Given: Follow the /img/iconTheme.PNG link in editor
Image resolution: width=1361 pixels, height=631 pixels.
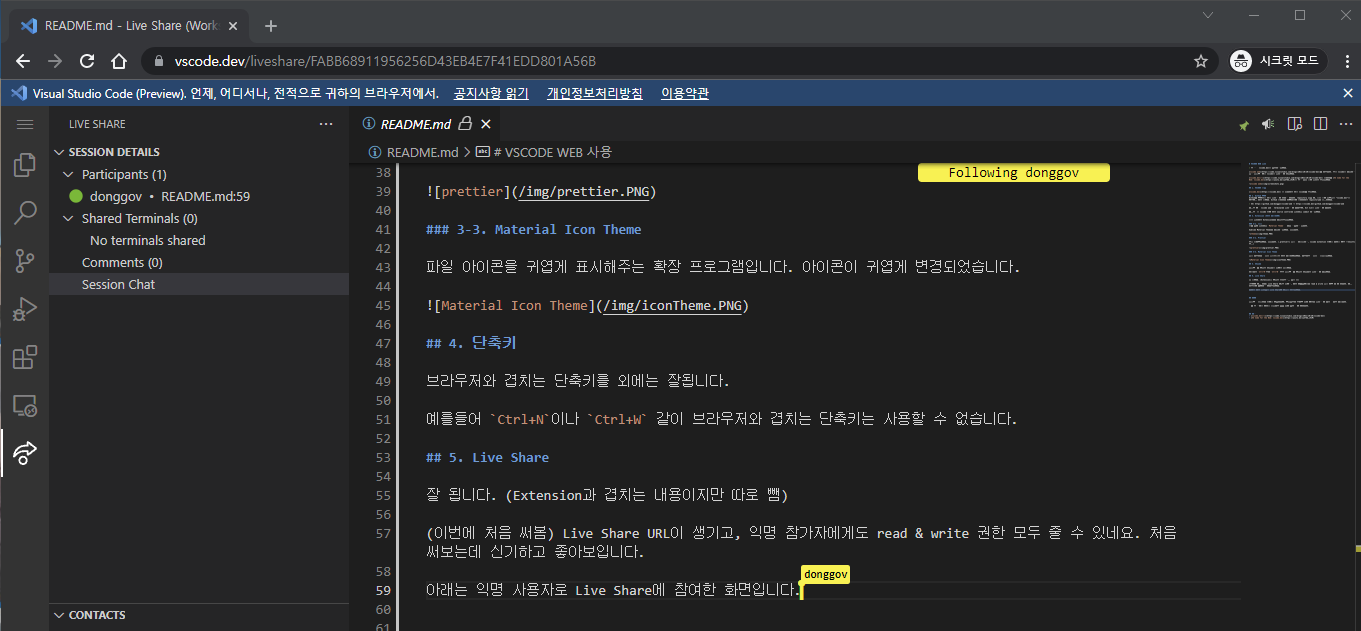Looking at the screenshot, I should [x=670, y=305].
